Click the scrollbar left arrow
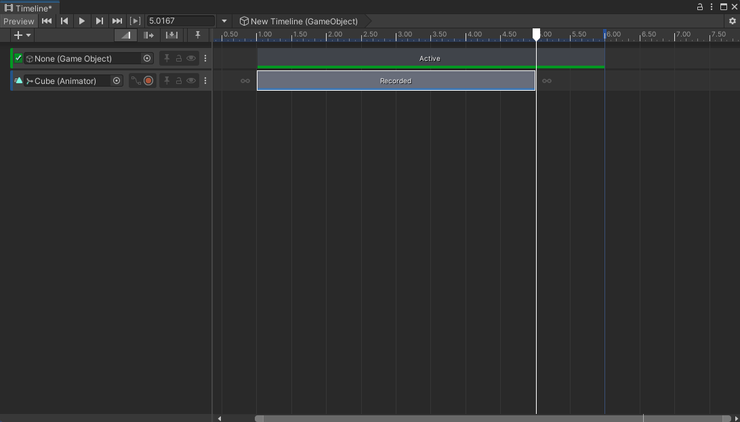This screenshot has height=422, width=740. pyautogui.click(x=219, y=418)
